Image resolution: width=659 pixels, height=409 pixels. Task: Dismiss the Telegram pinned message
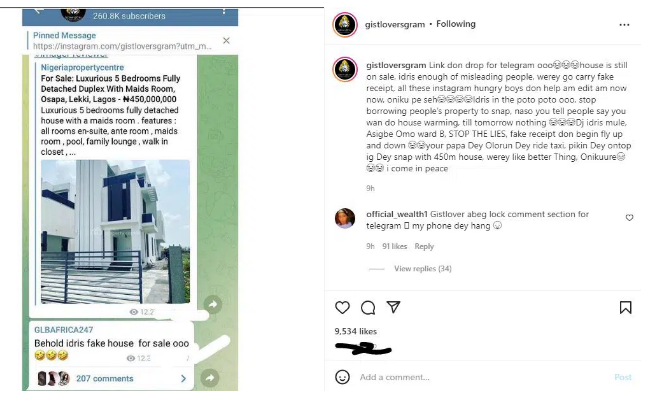click(226, 40)
